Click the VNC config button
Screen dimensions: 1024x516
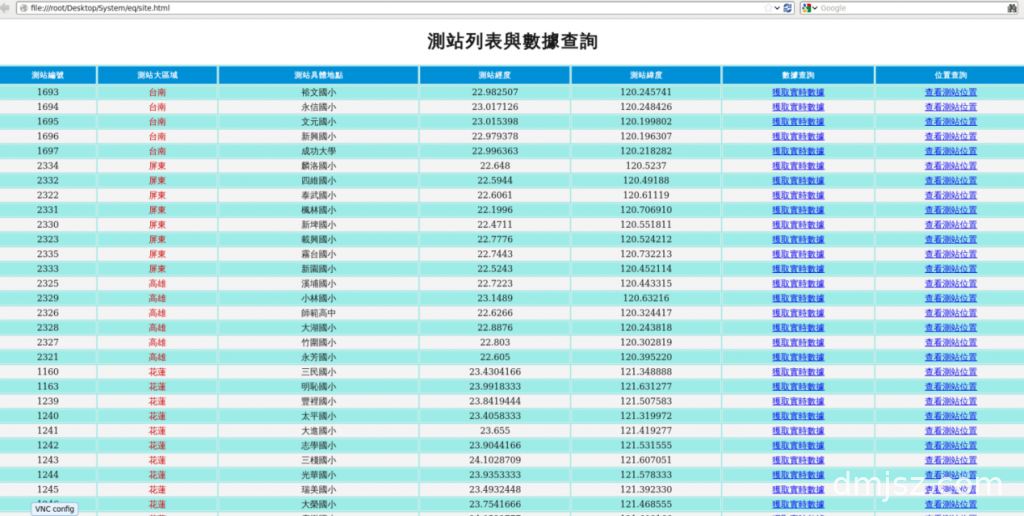tap(54, 508)
